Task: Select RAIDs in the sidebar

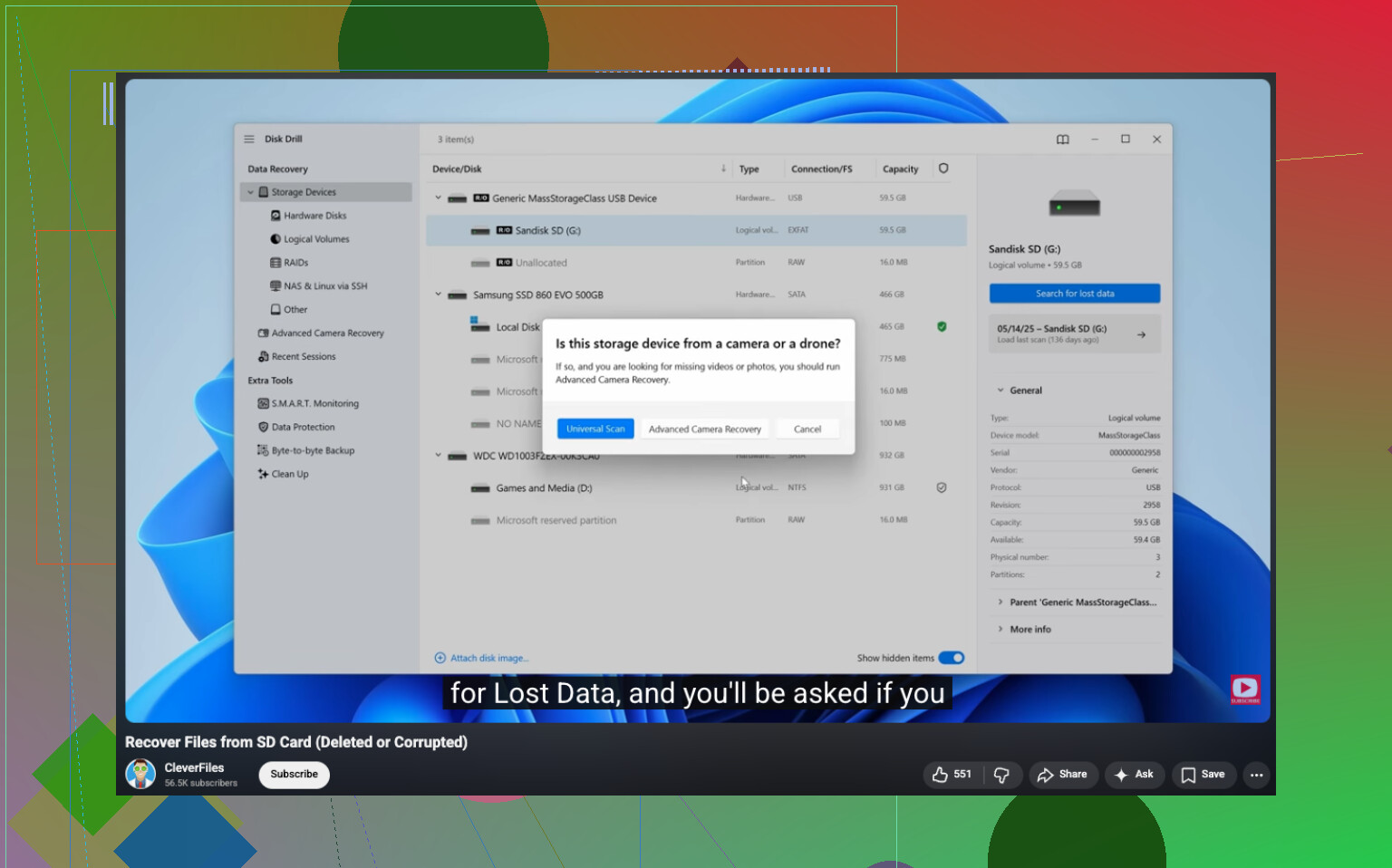Action: 289,263
